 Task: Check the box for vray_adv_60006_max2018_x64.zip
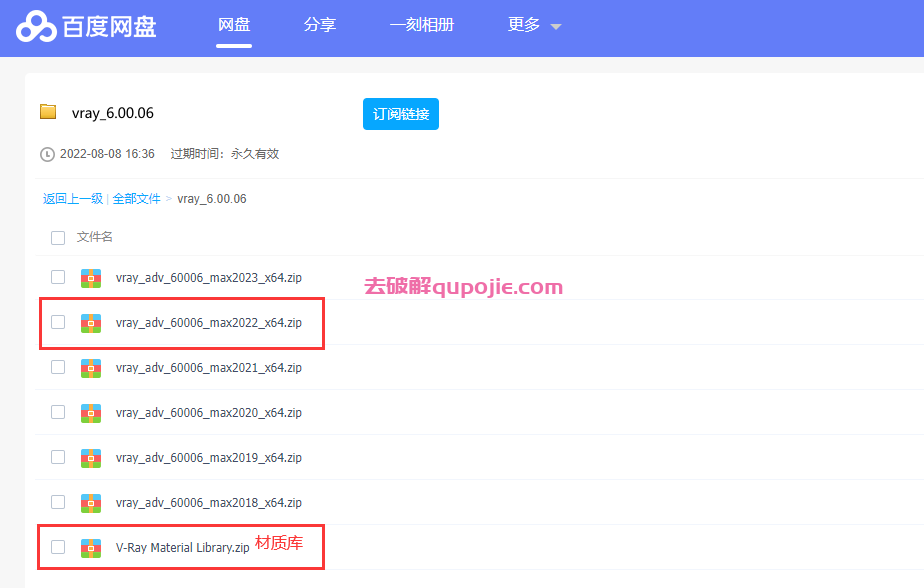click(x=58, y=502)
